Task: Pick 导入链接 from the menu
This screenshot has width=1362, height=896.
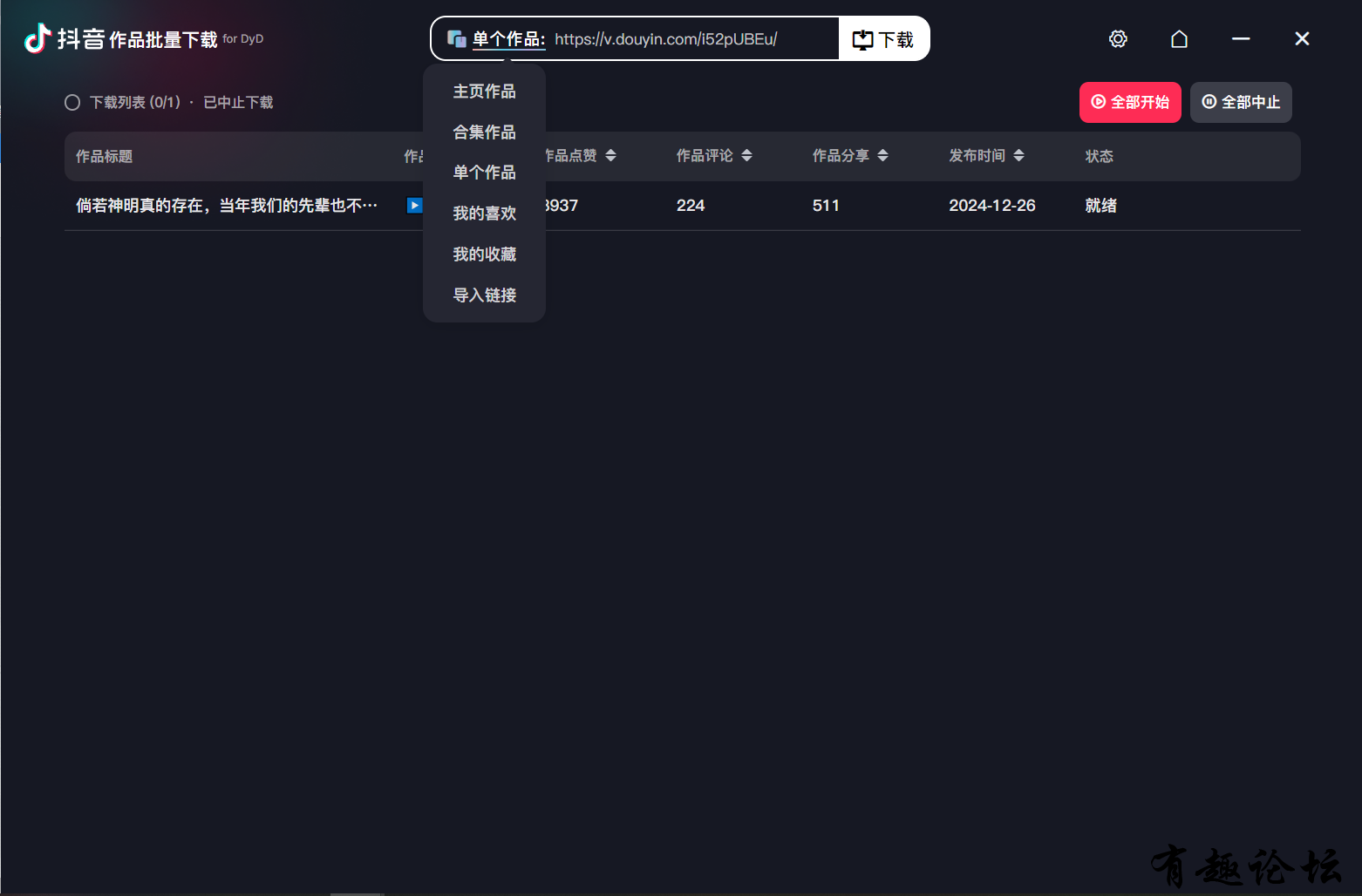Action: (x=484, y=295)
